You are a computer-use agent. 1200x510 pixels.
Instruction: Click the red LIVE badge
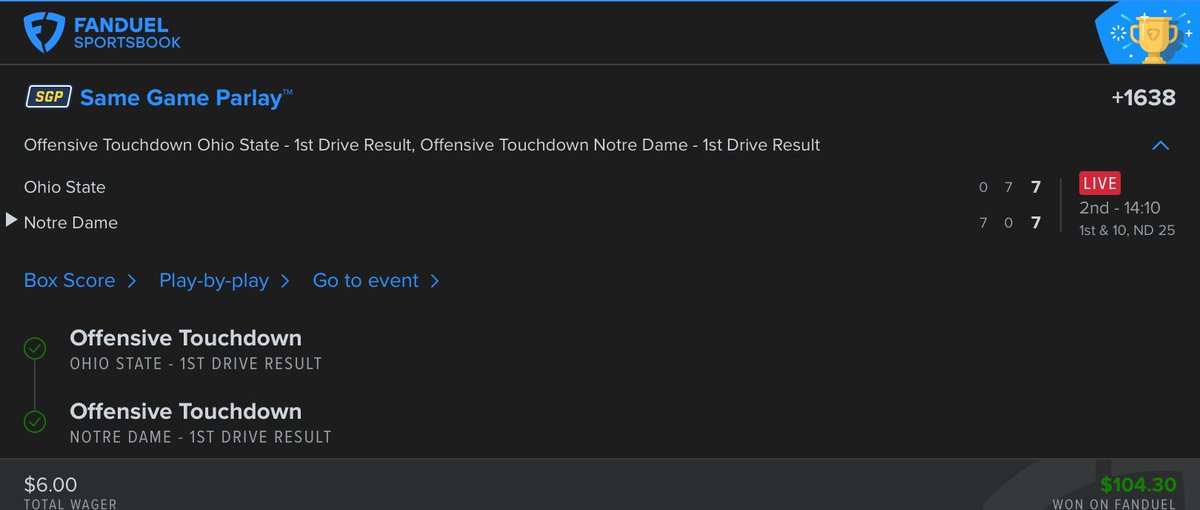(1099, 184)
